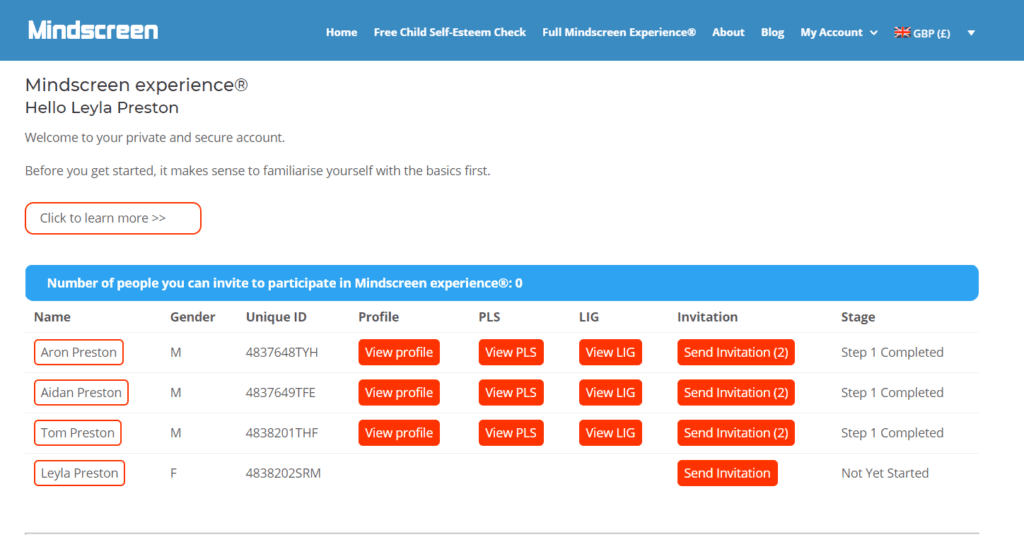Image resolution: width=1024 pixels, height=537 pixels.
Task: Click Aron Preston's gender value M
Action: coord(175,352)
